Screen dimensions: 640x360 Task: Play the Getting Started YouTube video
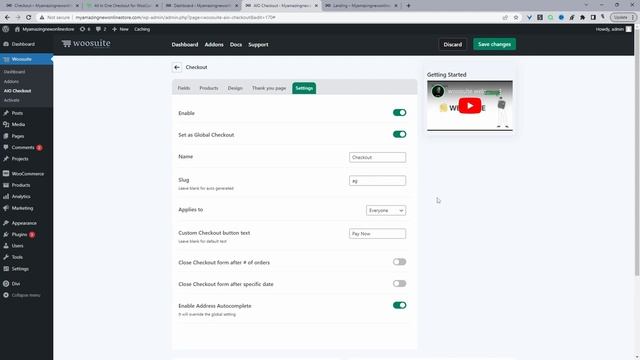(x=470, y=106)
